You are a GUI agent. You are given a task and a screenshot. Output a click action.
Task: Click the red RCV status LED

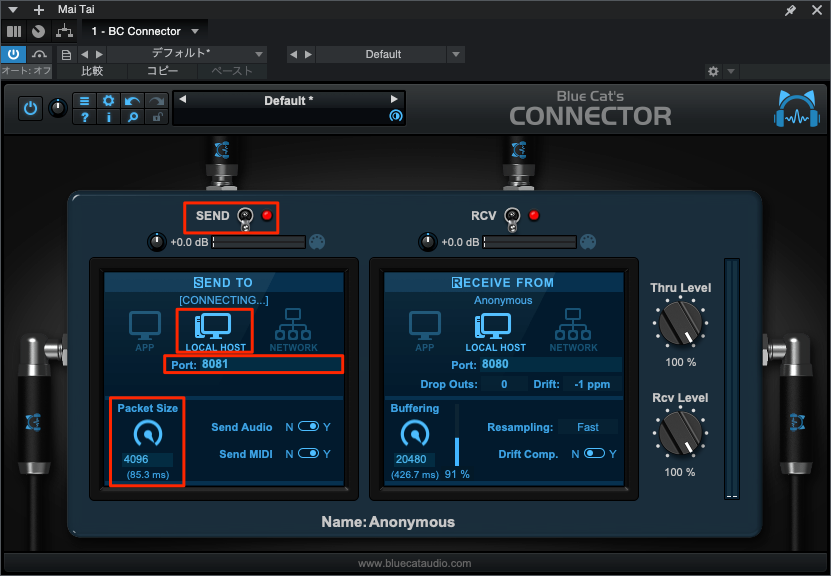pos(534,215)
